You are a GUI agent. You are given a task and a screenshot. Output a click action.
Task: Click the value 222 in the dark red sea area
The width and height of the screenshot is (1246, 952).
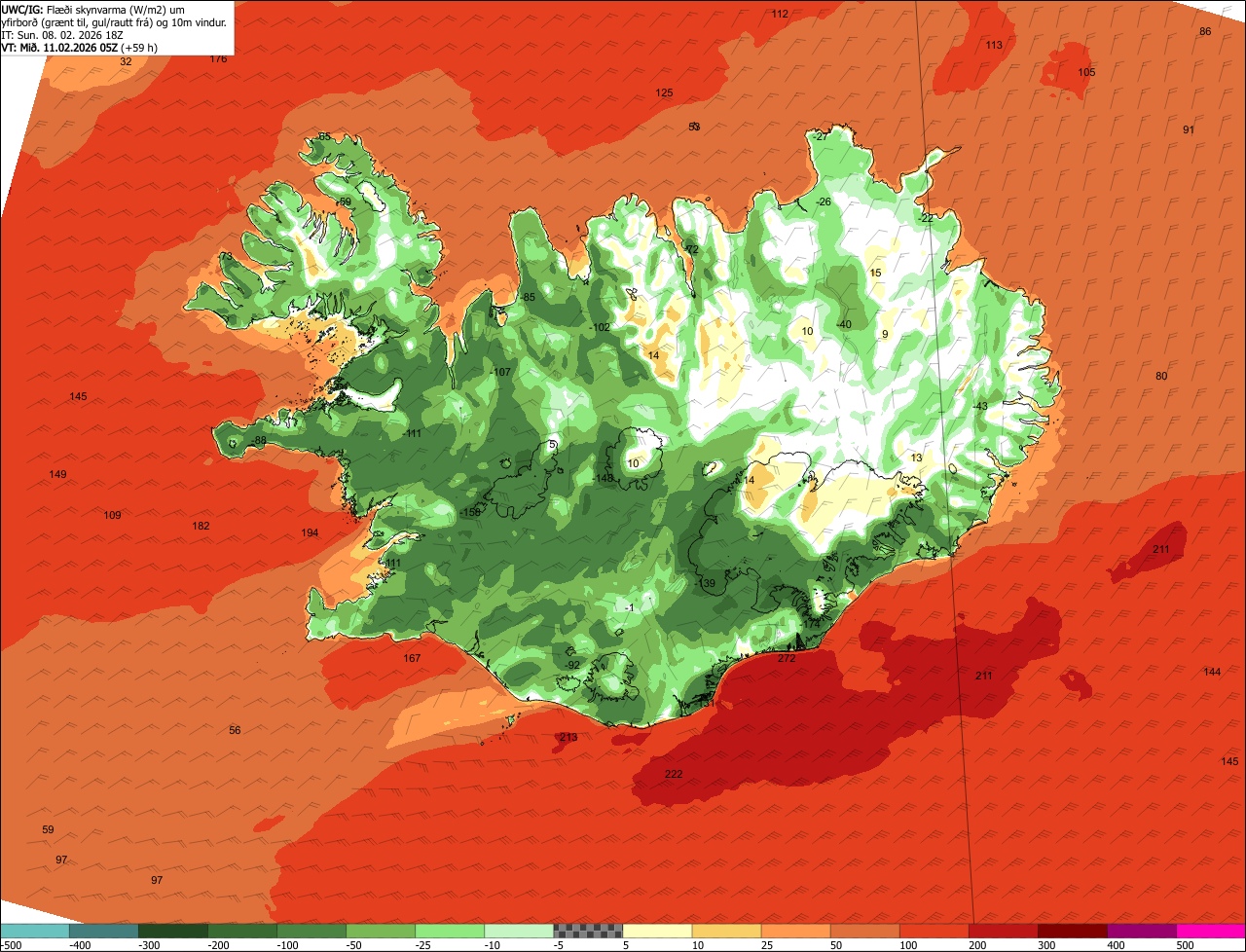674,775
